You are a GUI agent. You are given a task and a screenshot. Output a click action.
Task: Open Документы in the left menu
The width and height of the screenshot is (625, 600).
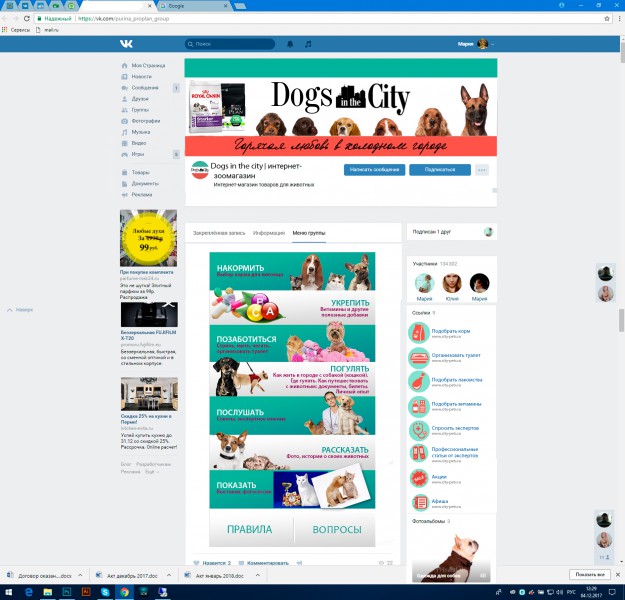(x=140, y=184)
